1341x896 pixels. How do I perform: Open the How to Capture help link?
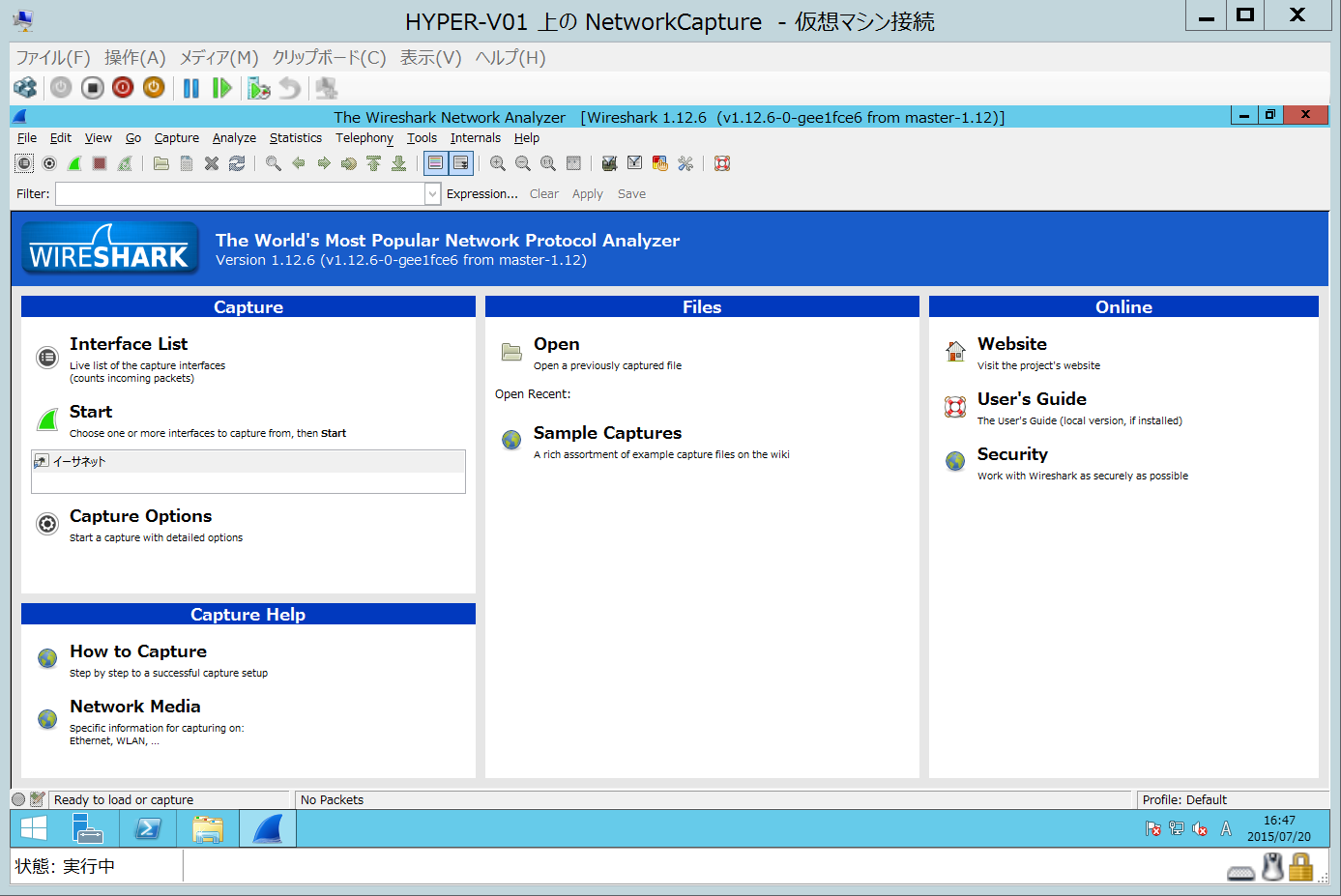click(x=138, y=651)
